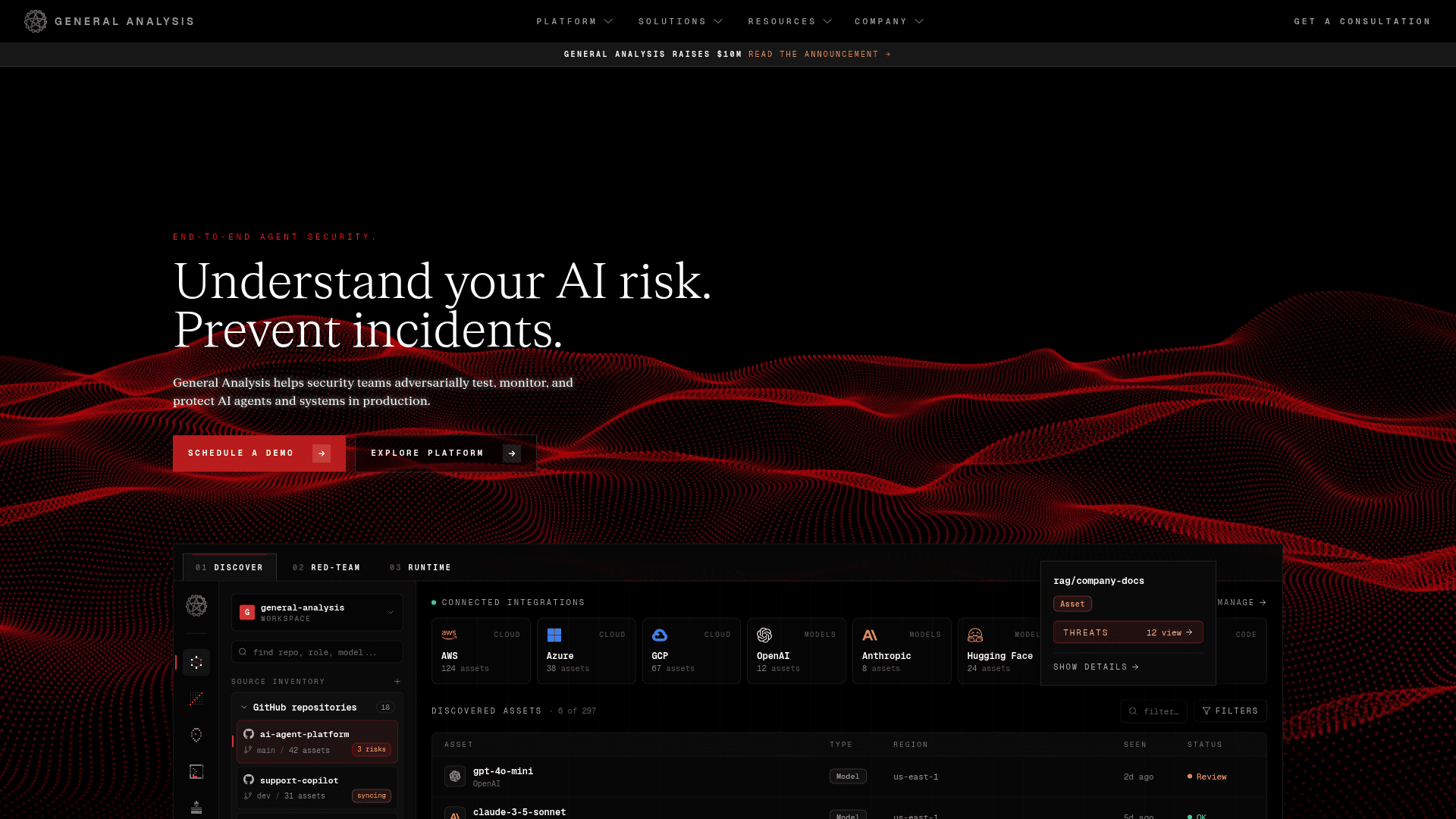Viewport: 1456px width, 819px height.
Task: Click the Manage integrations link
Action: point(1242,603)
